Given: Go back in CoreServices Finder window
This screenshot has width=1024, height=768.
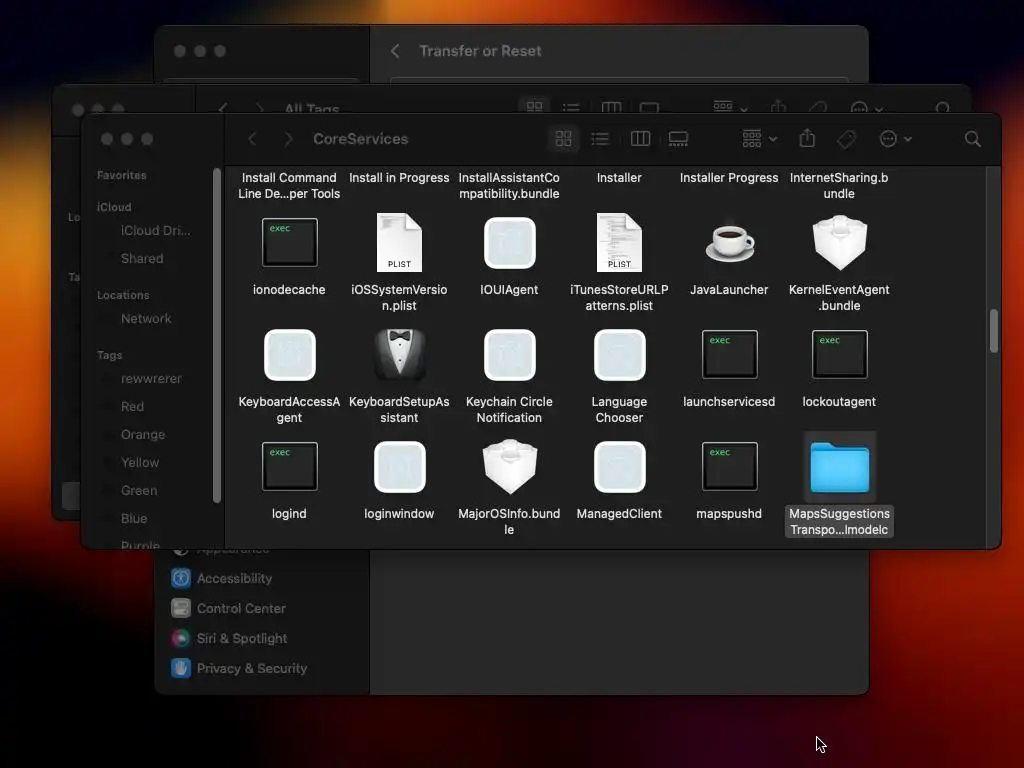Looking at the screenshot, I should [252, 138].
